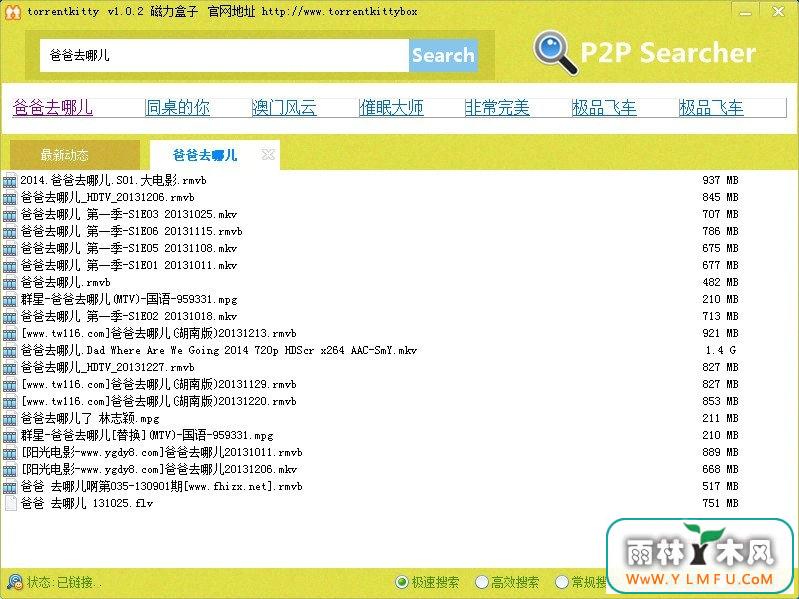Click video icon of 第一季-S1E02 20131018.mkv
799x599 pixels.
pyautogui.click(x=10, y=316)
